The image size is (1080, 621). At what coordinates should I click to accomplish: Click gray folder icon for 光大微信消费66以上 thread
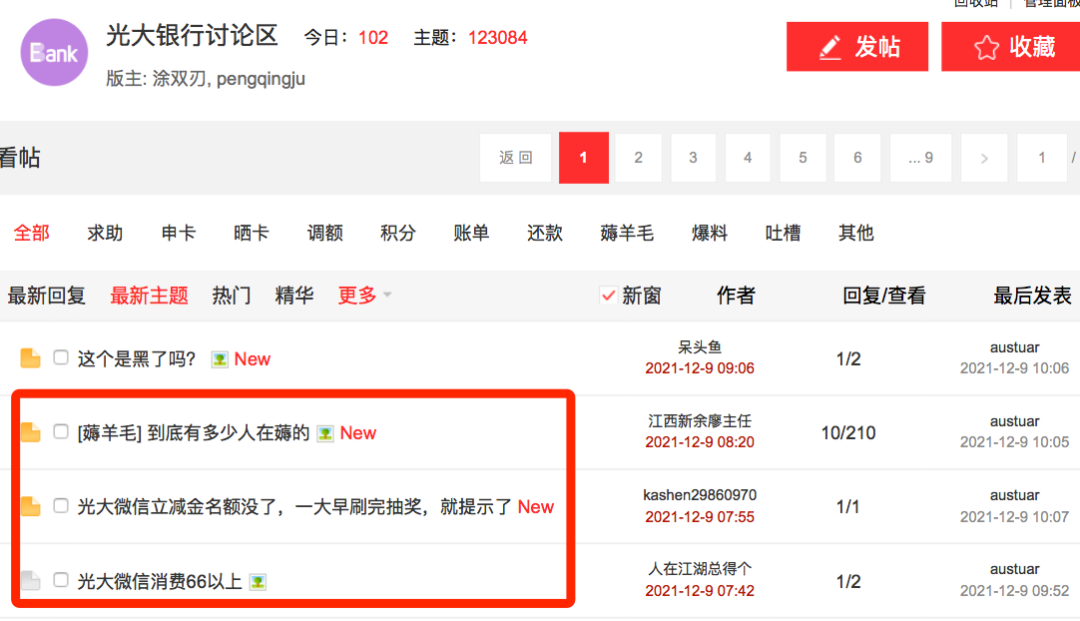click(x=30, y=580)
